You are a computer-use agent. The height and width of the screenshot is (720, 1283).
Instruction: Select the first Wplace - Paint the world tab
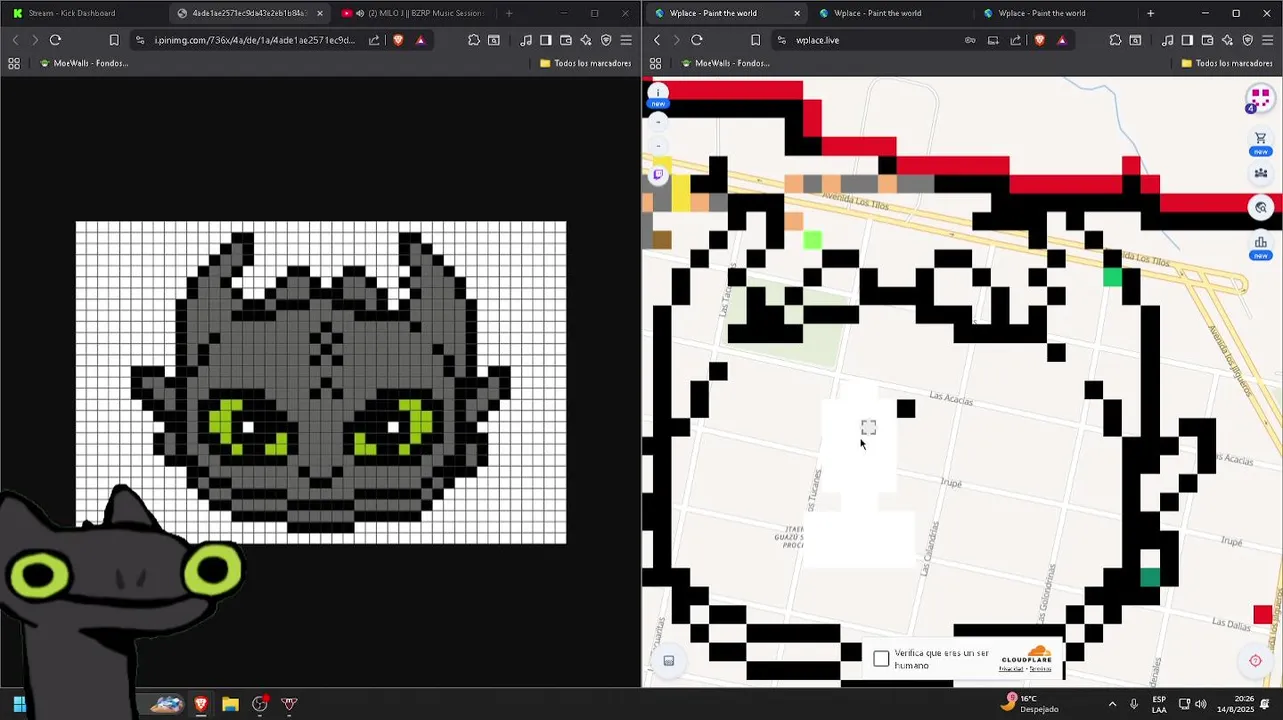point(727,13)
